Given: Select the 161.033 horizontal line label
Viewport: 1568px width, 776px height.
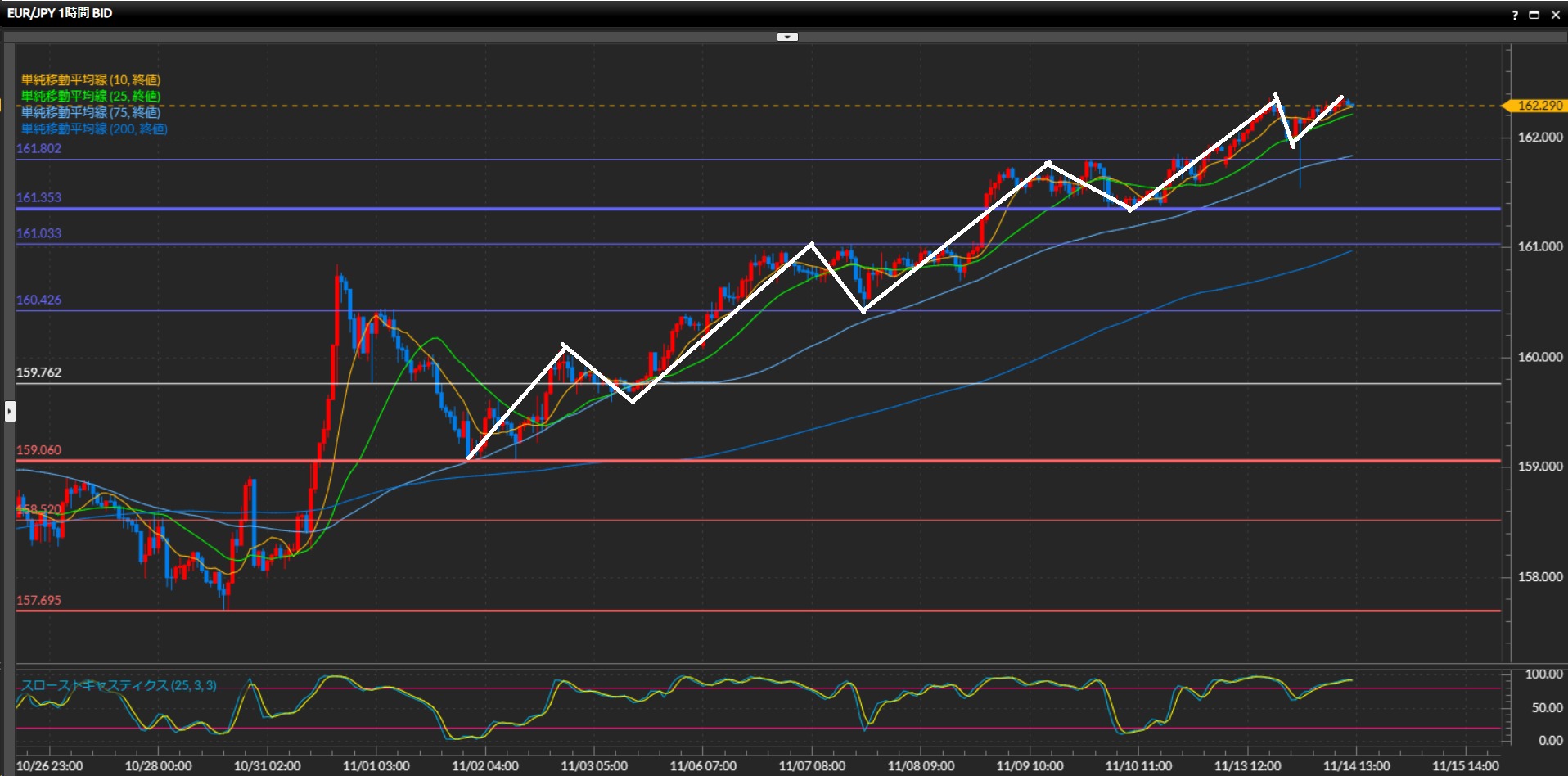Looking at the screenshot, I should [38, 233].
